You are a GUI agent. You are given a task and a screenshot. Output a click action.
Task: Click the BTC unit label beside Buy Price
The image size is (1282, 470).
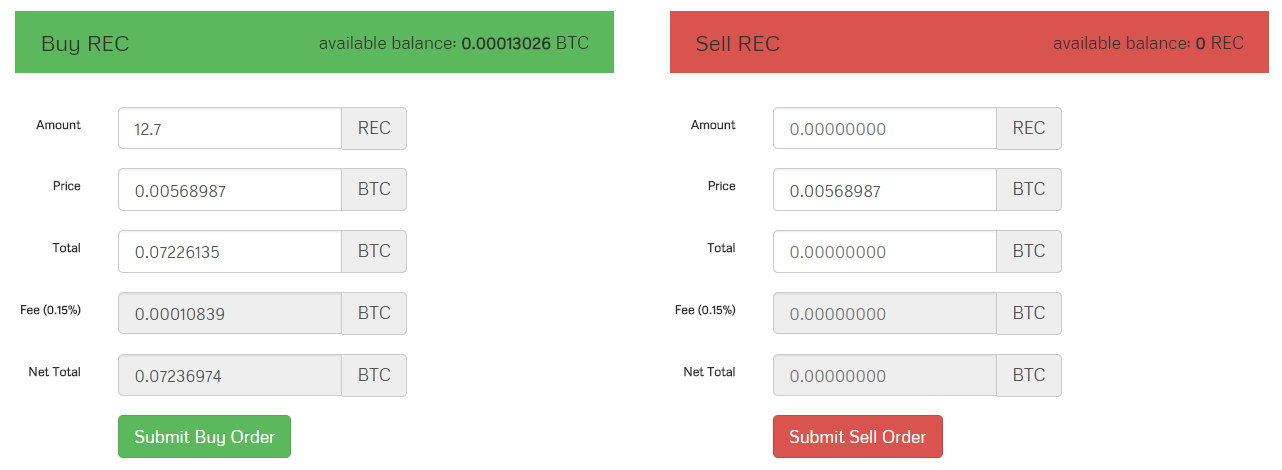(x=374, y=190)
